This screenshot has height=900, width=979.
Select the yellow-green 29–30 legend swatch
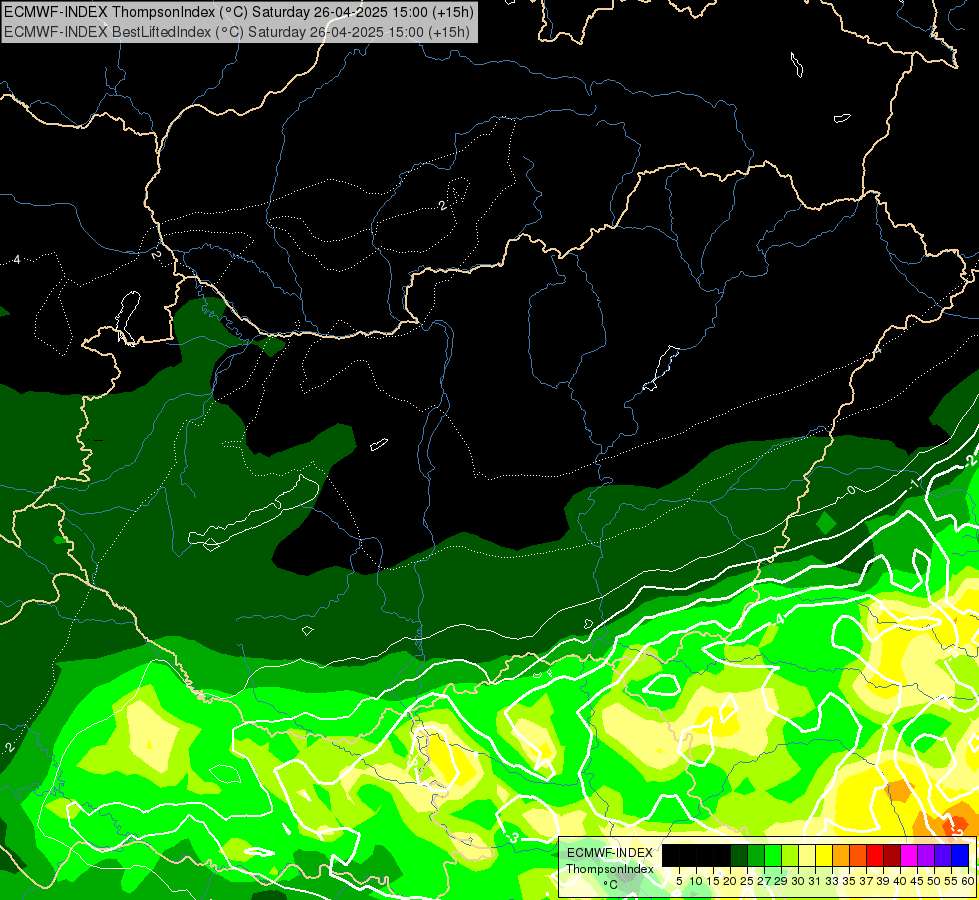[790, 855]
